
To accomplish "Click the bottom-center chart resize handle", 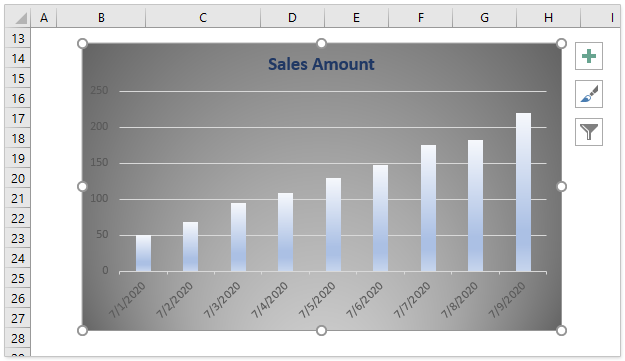I will [x=321, y=330].
